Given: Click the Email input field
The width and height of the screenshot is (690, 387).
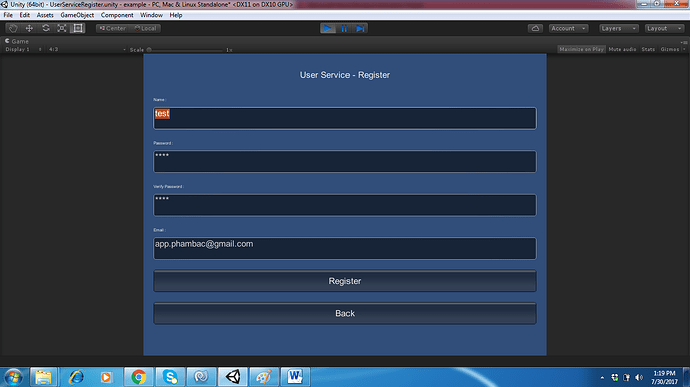Looking at the screenshot, I should click(345, 248).
